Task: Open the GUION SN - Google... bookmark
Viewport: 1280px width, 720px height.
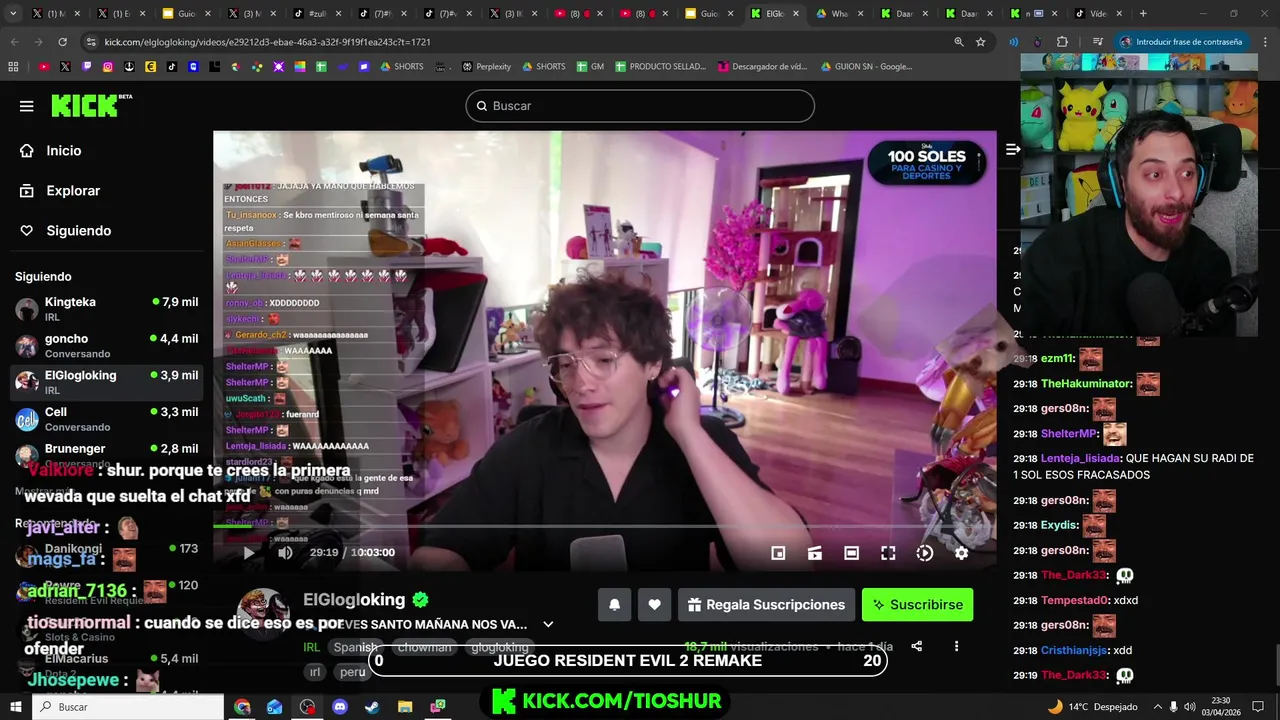Action: click(x=866, y=67)
